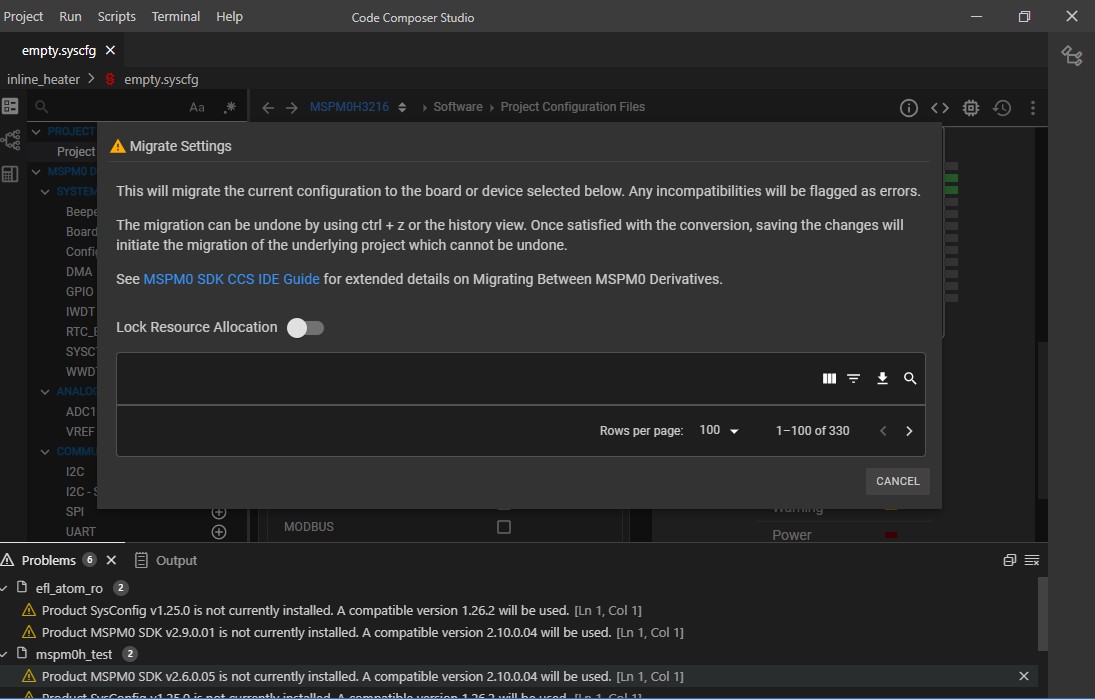
Task: Click the CANCEL button
Action: (x=897, y=481)
